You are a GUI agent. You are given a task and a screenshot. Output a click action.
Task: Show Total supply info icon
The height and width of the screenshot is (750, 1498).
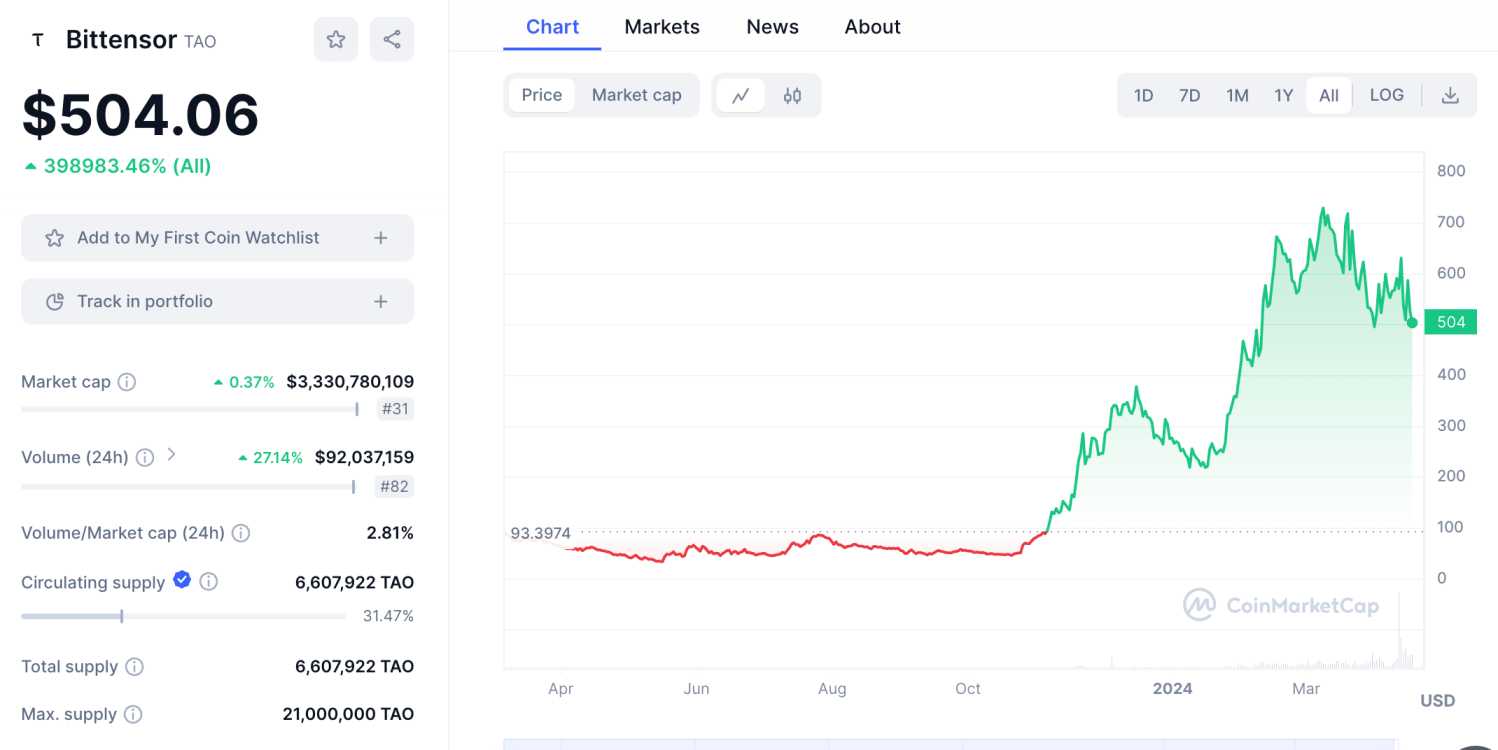click(134, 667)
